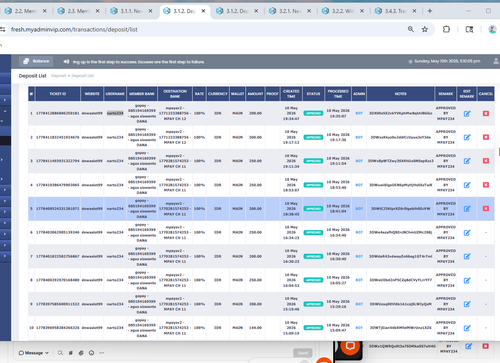The height and width of the screenshot is (363, 500).
Task: Open the browser side panel icon
Action: (x=469, y=29)
